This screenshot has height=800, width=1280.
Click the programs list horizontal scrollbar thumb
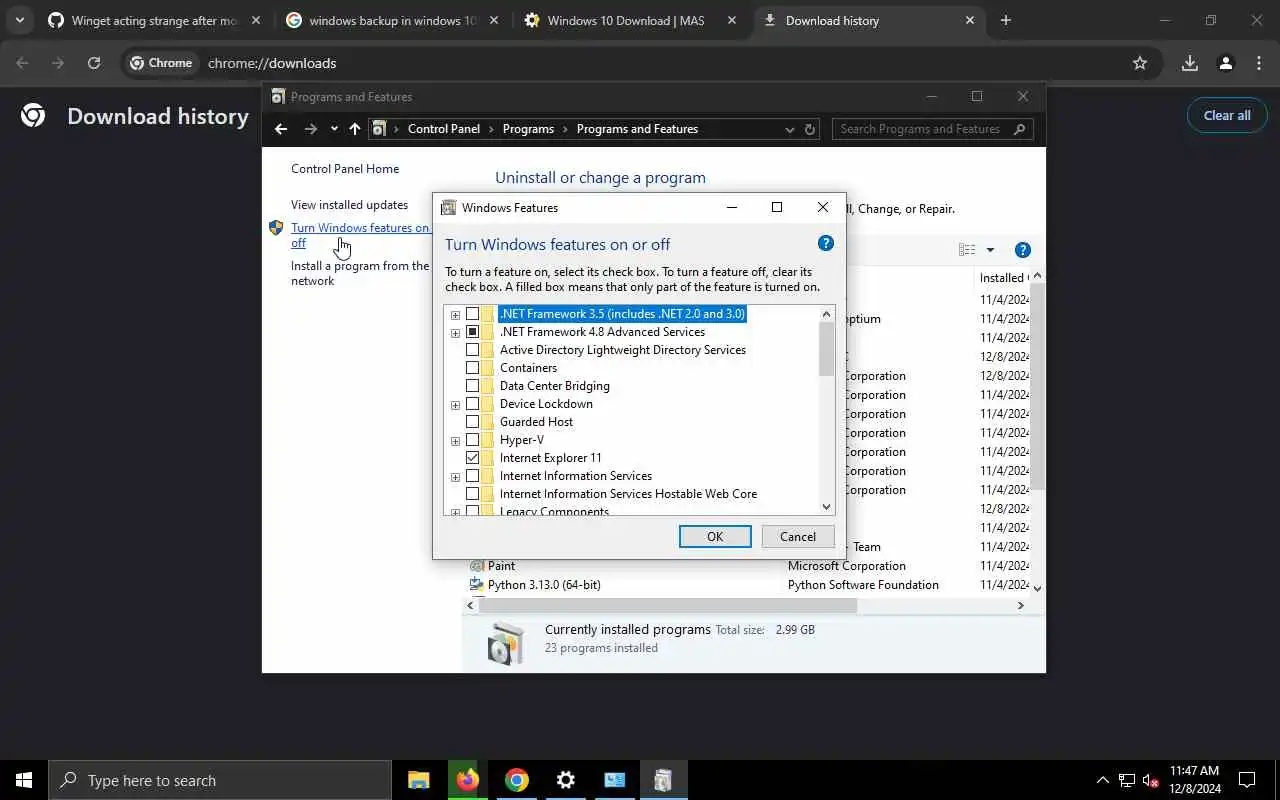(668, 605)
